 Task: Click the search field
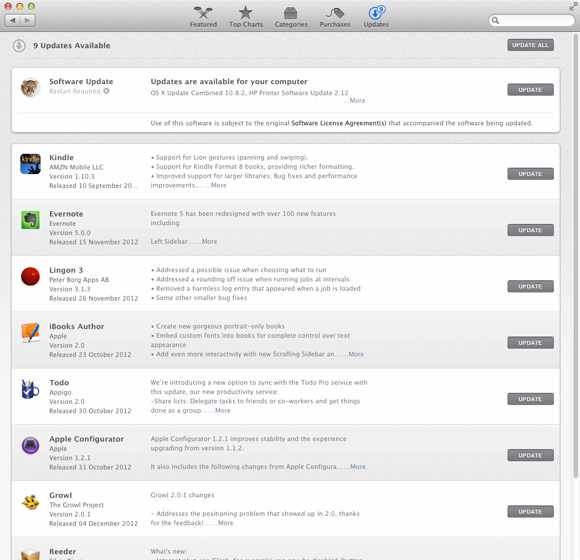[532, 20]
